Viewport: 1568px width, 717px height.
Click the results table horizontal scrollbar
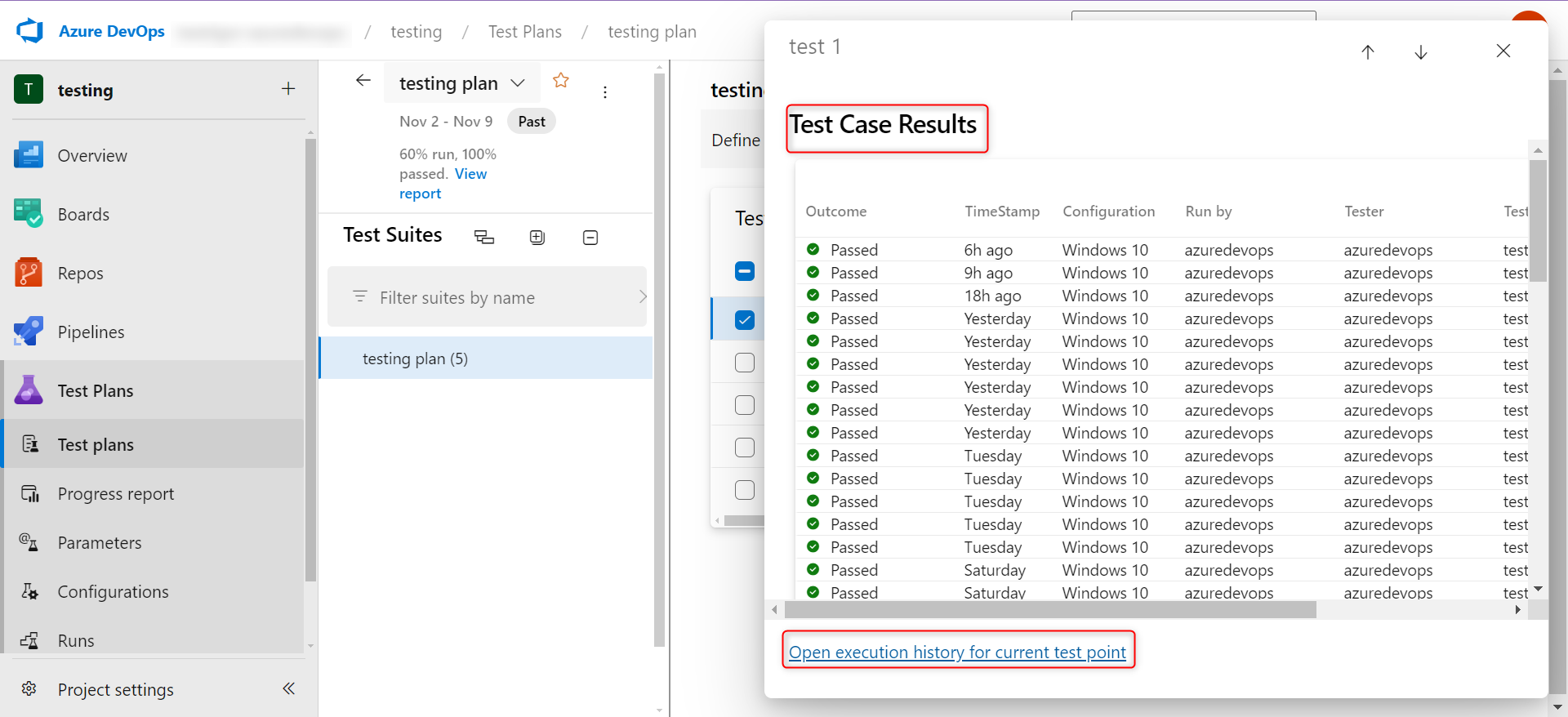(1049, 610)
